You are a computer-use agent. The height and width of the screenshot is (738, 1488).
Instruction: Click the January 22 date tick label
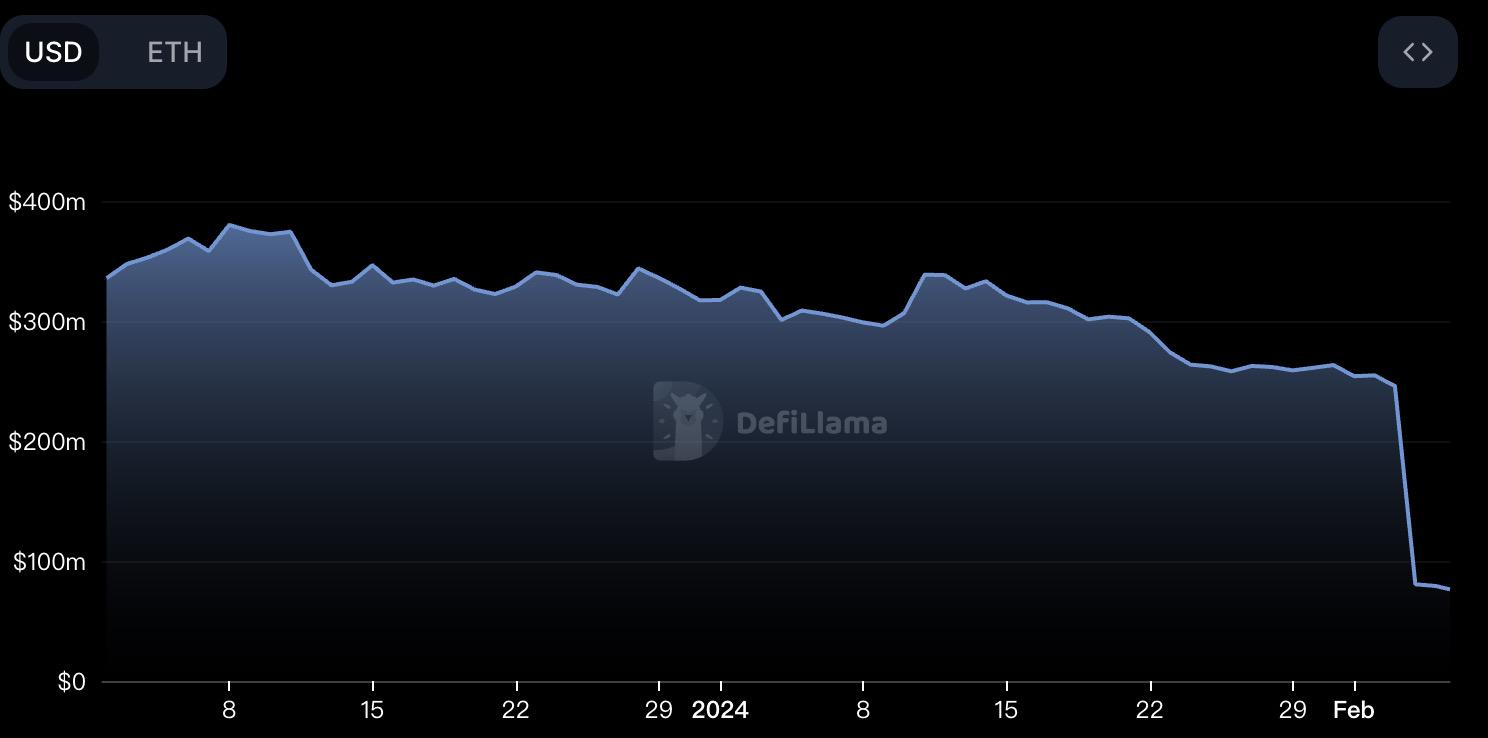[1150, 711]
